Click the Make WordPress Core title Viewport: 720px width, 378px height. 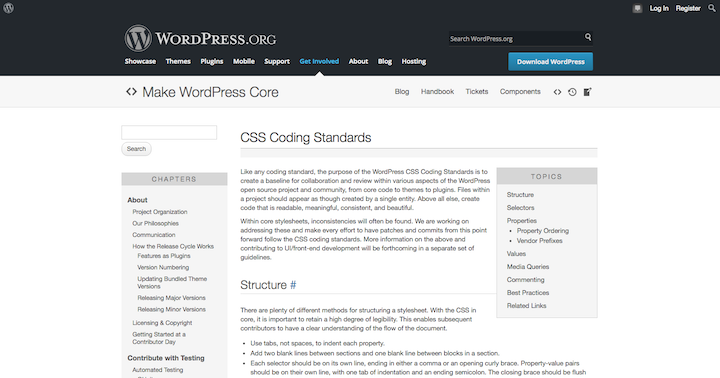pos(210,92)
